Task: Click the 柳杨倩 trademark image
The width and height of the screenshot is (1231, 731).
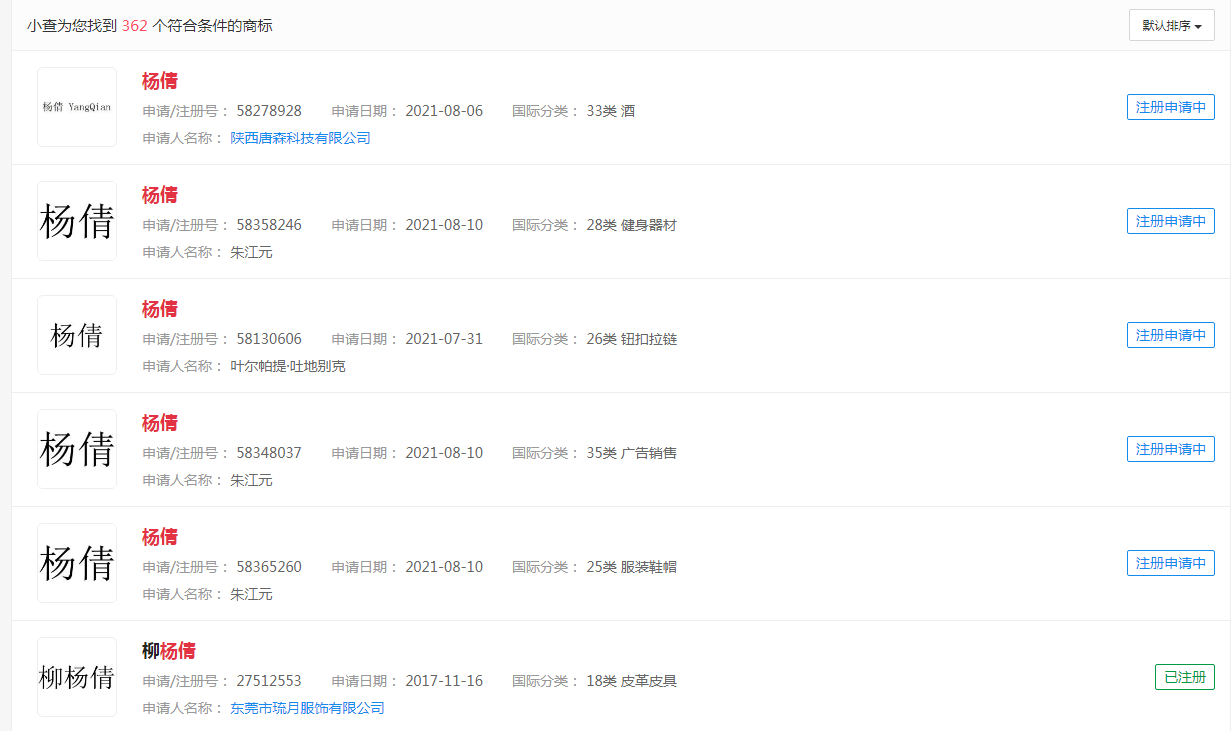Action: (77, 677)
